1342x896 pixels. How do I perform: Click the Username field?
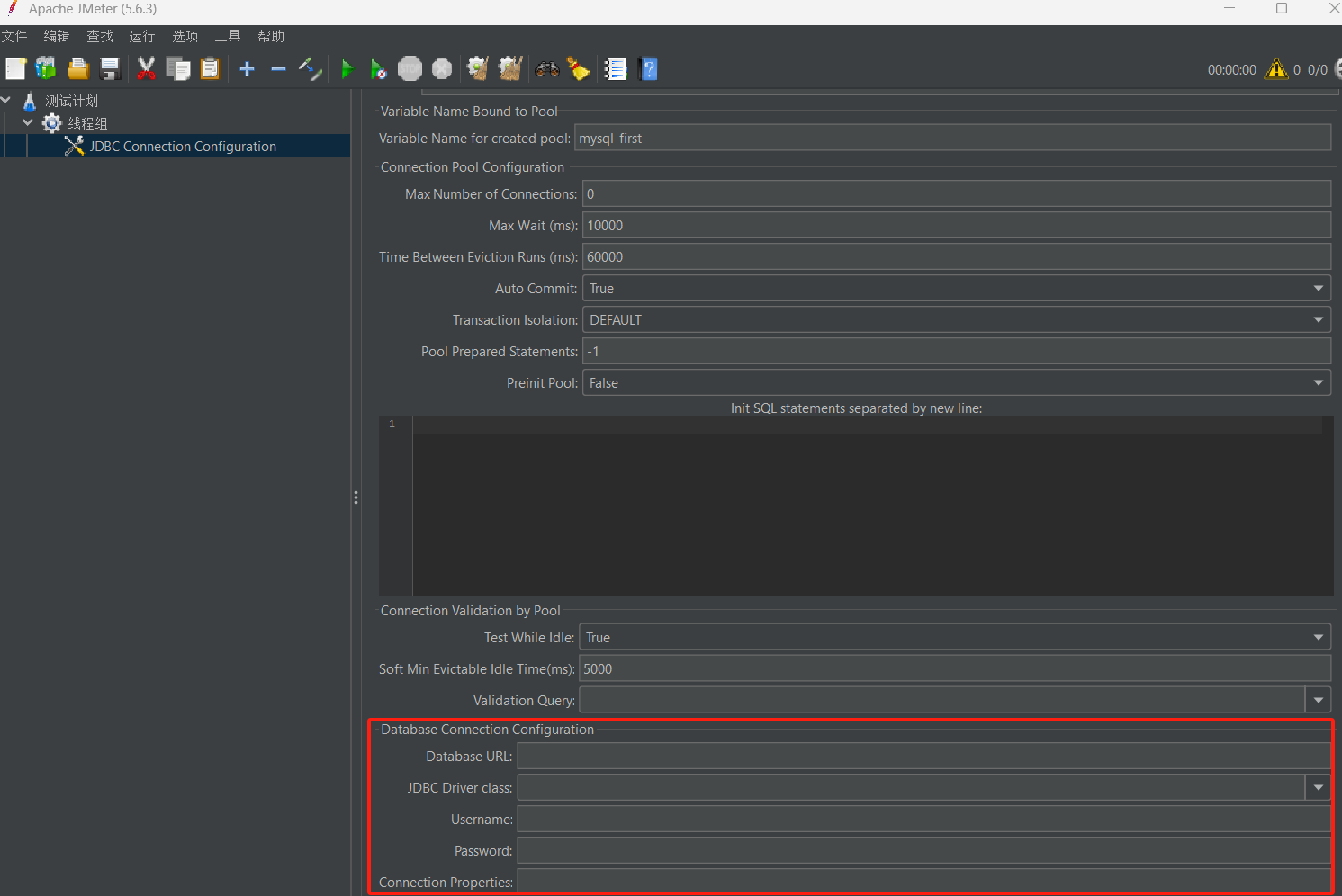click(x=923, y=820)
